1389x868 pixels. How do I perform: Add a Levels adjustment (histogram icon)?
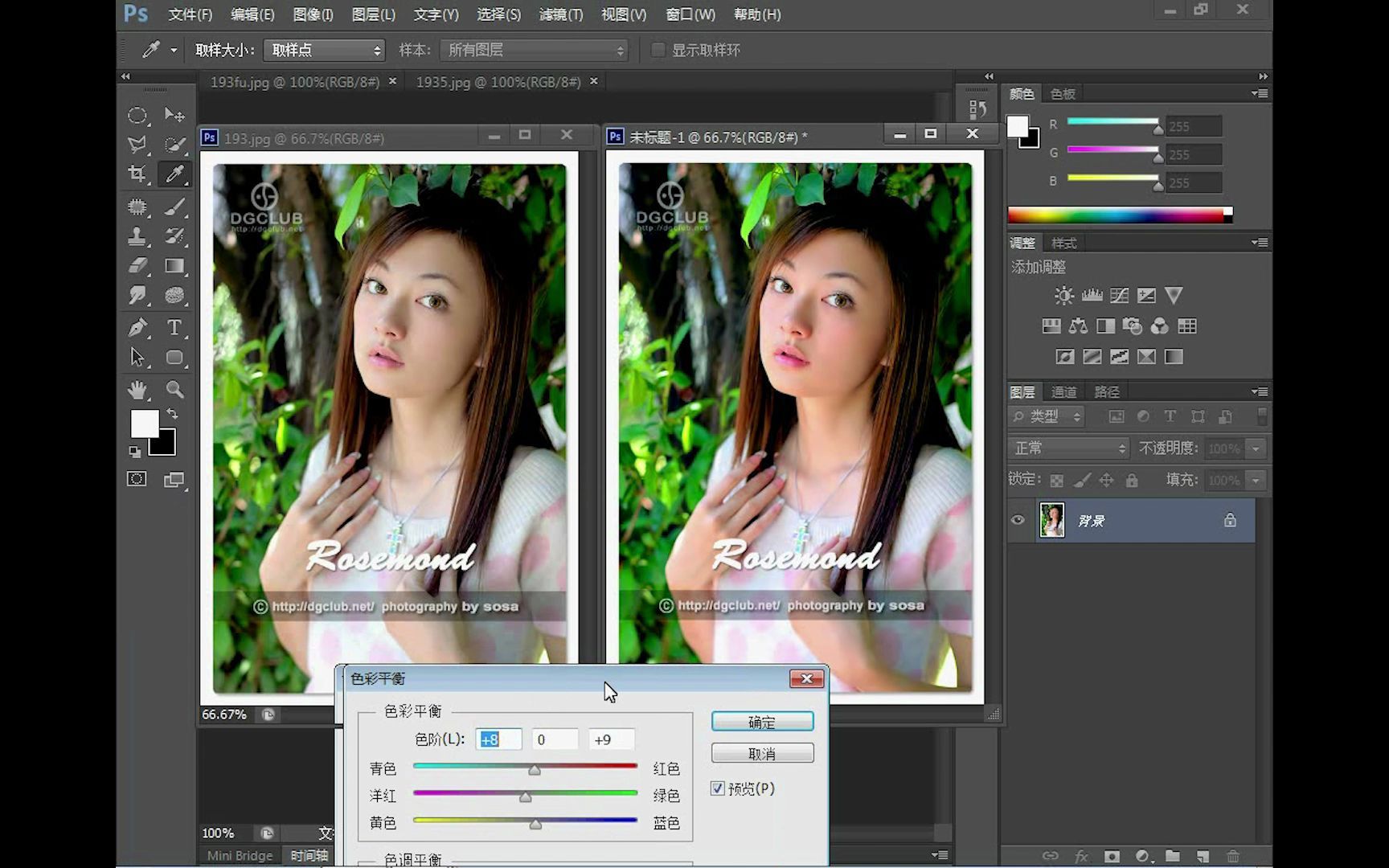tap(1092, 296)
